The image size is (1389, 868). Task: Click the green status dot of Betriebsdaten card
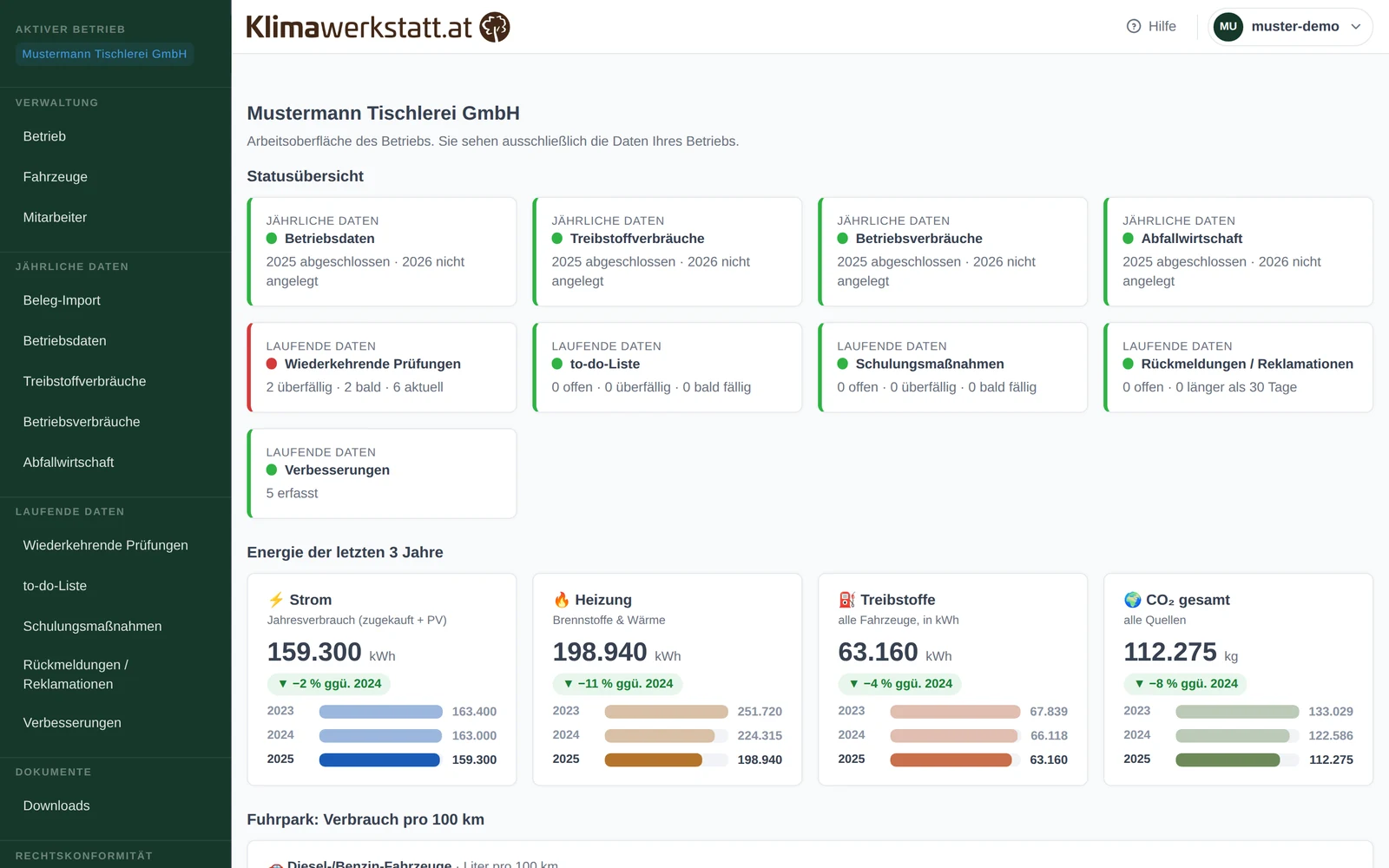point(272,239)
